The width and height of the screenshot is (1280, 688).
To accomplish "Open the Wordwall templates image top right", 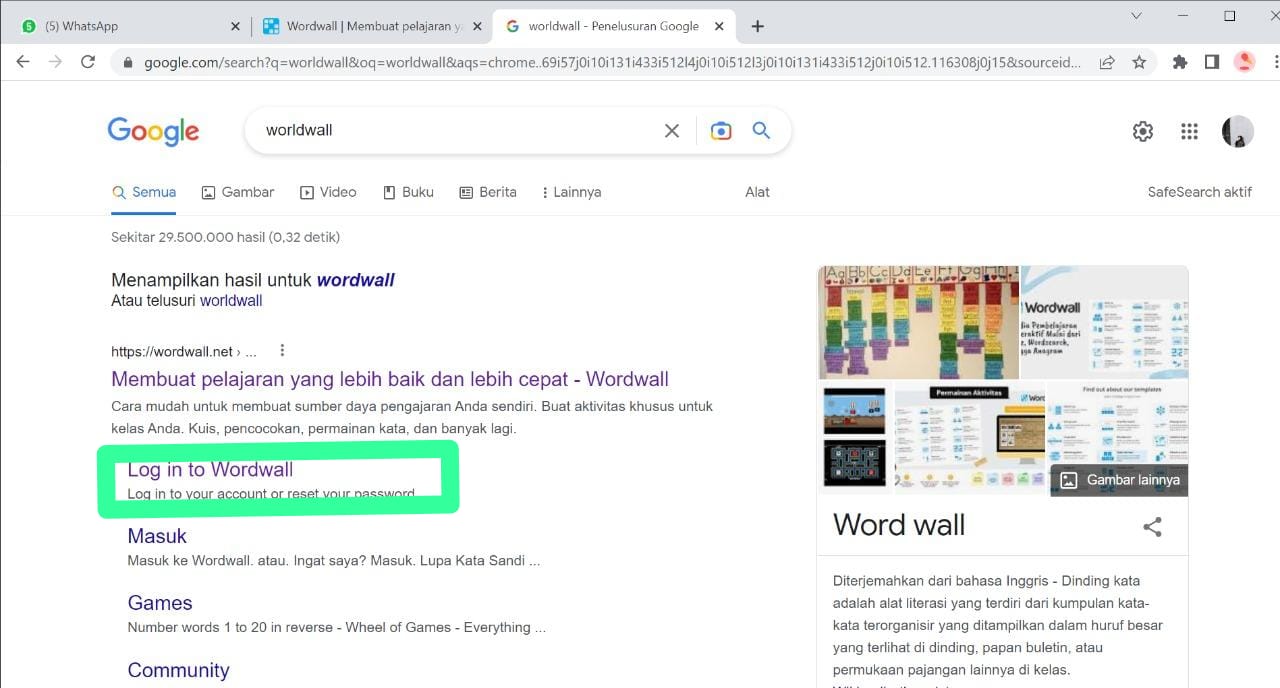I will [x=1105, y=322].
